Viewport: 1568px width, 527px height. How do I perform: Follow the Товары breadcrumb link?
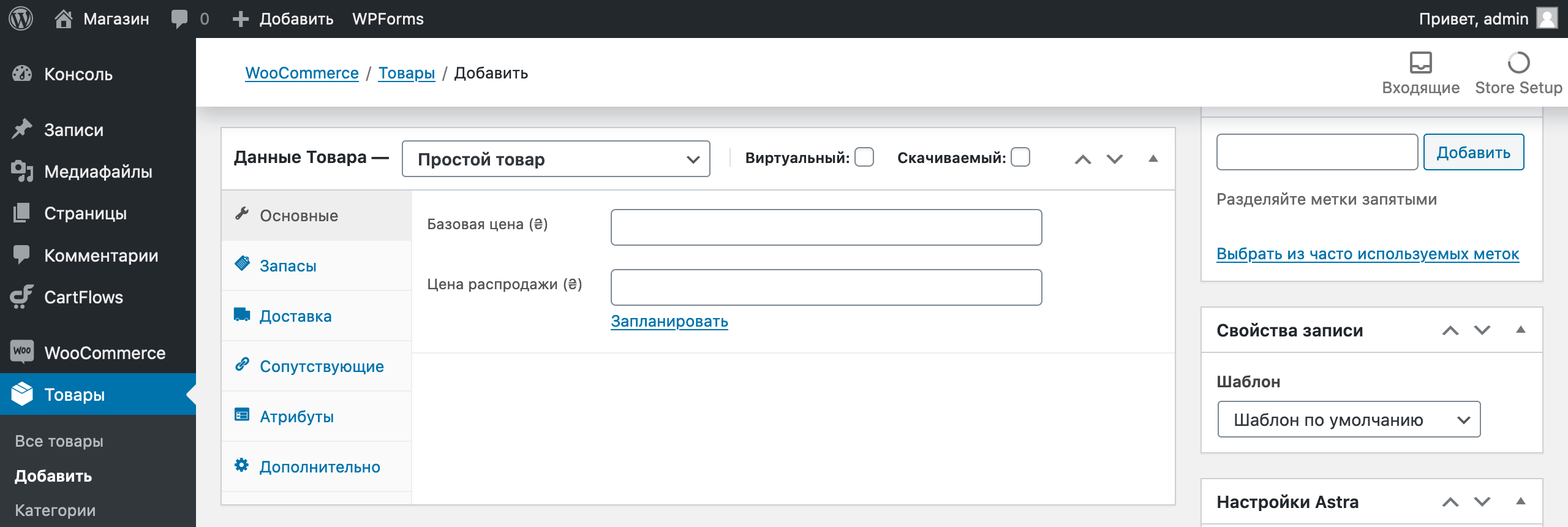point(407,73)
